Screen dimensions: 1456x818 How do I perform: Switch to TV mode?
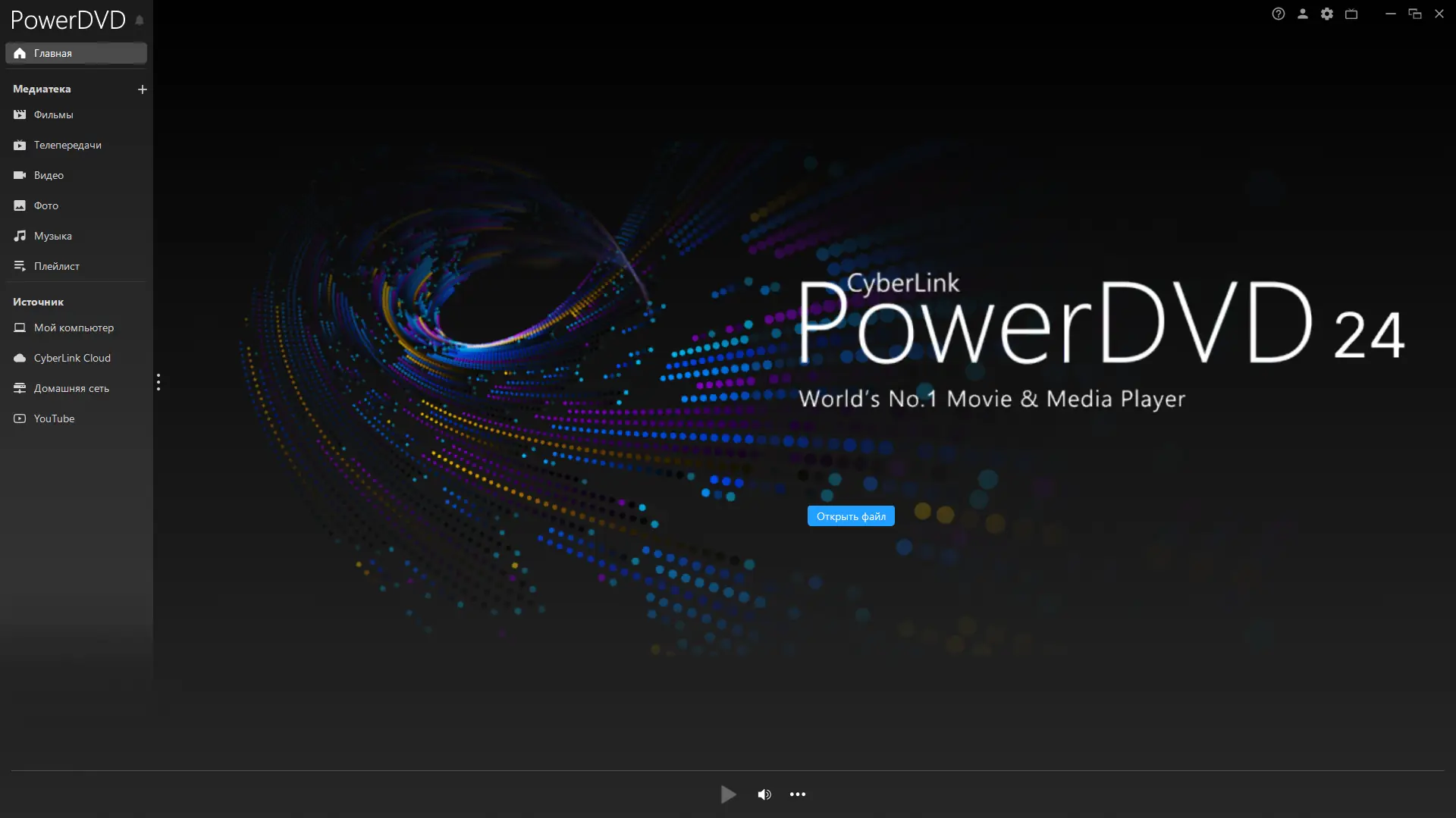pyautogui.click(x=1351, y=14)
